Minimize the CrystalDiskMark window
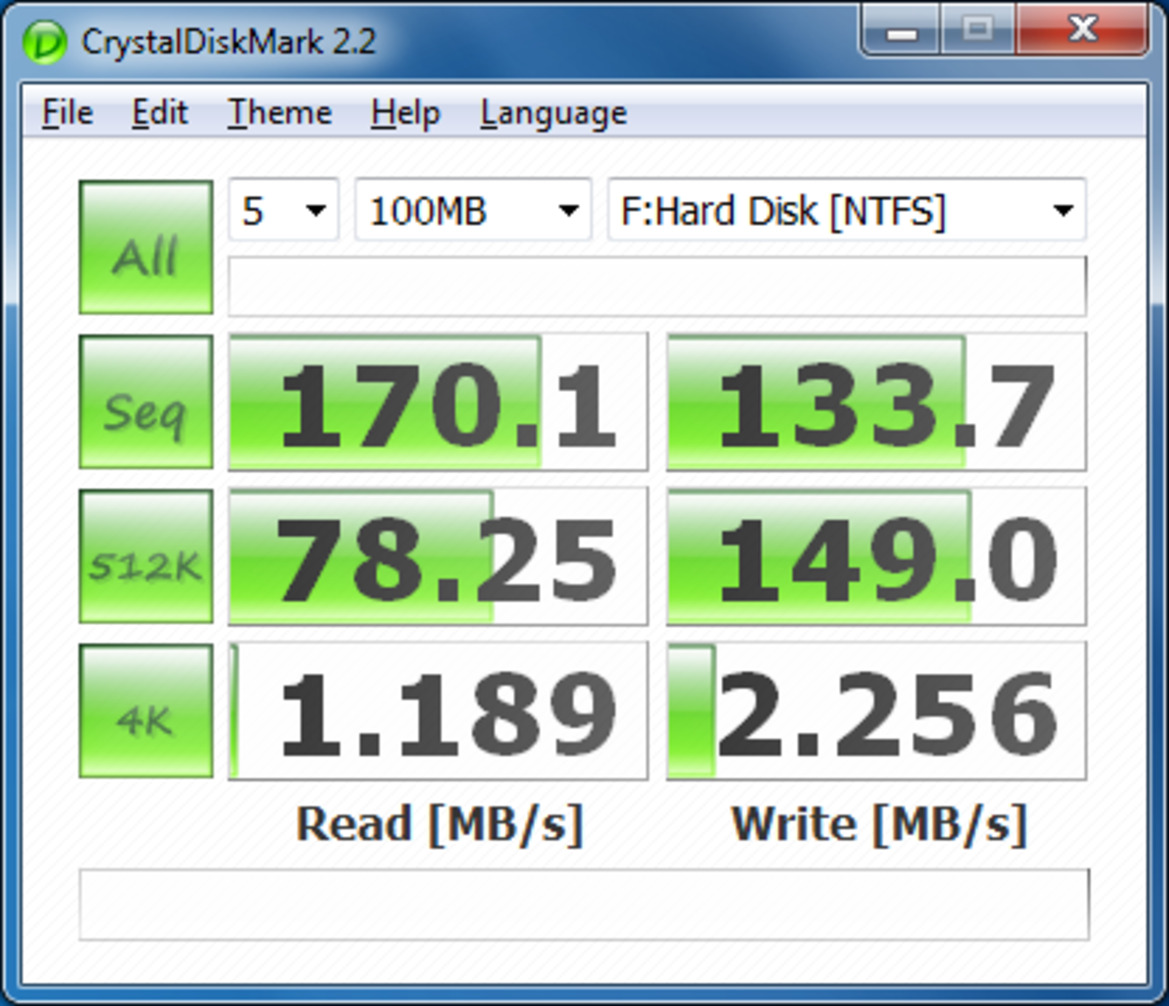 (x=901, y=30)
